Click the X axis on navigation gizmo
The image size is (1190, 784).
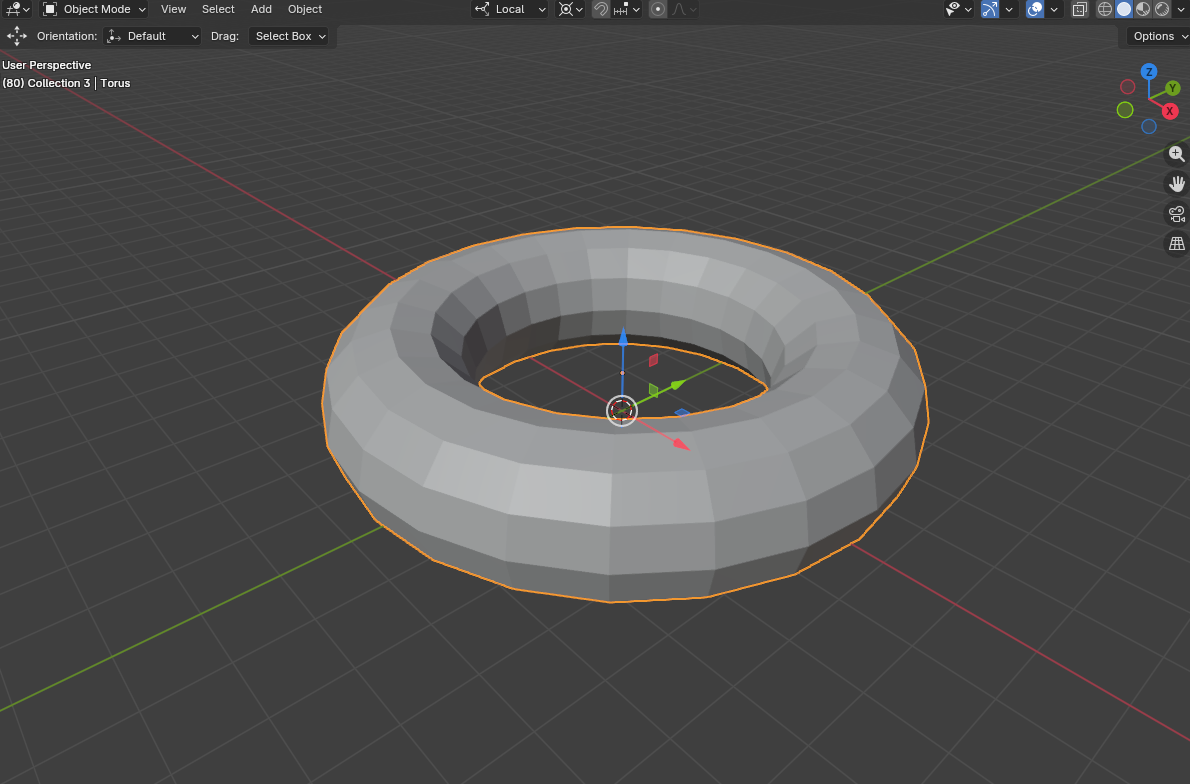pyautogui.click(x=1170, y=111)
